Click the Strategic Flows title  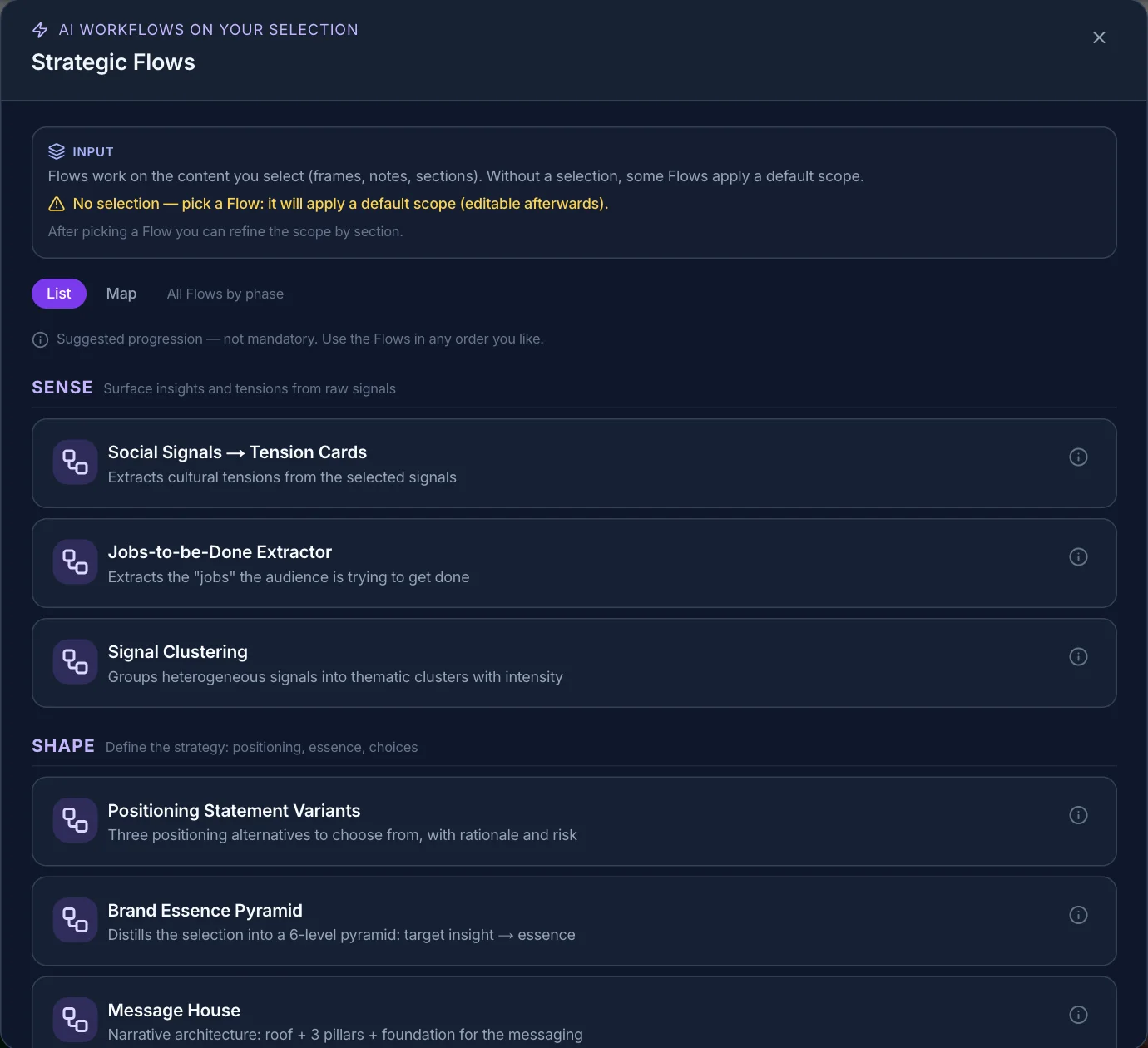coord(113,62)
